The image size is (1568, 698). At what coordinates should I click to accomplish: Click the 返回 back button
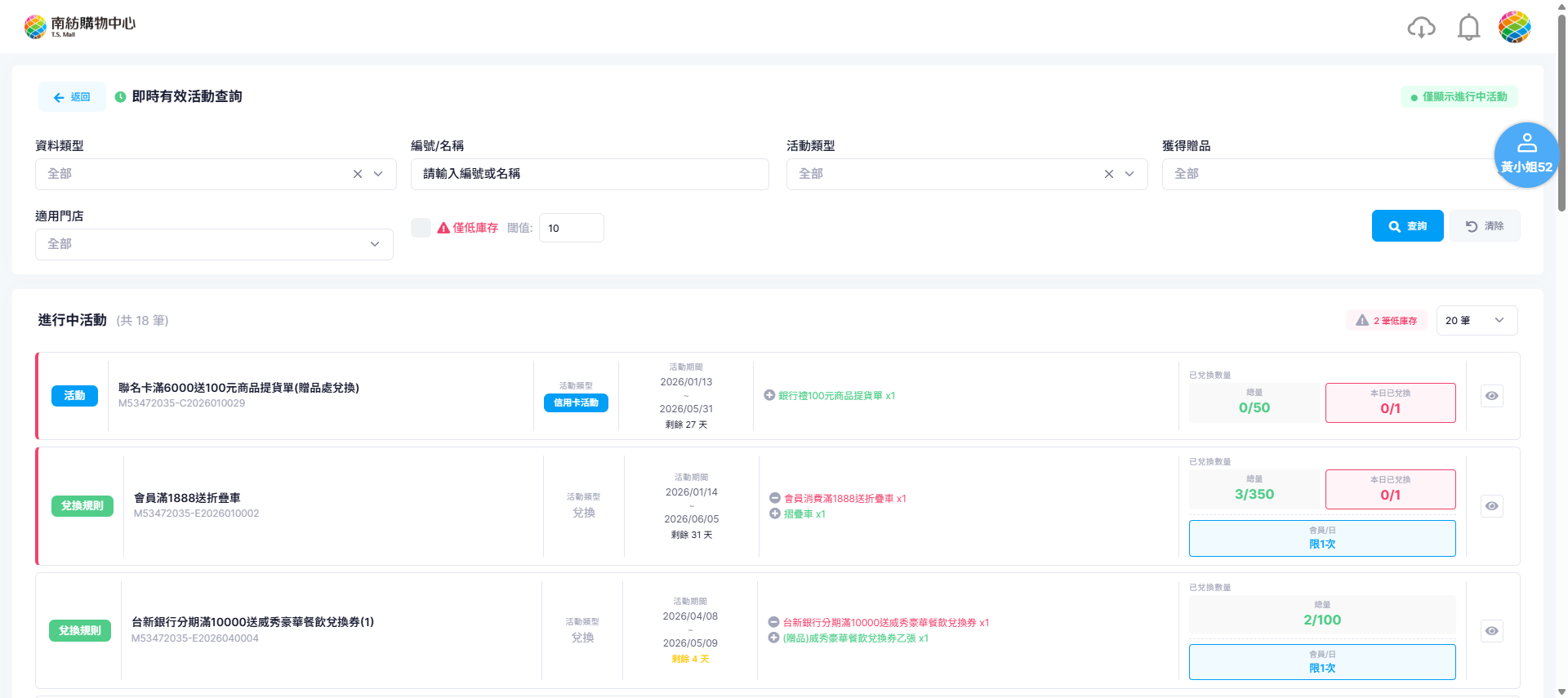72,97
